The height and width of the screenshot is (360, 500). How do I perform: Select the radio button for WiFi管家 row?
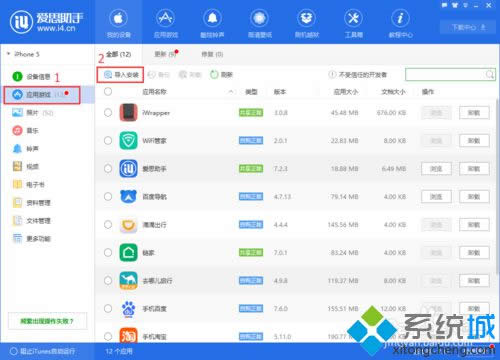pyautogui.click(x=108, y=141)
